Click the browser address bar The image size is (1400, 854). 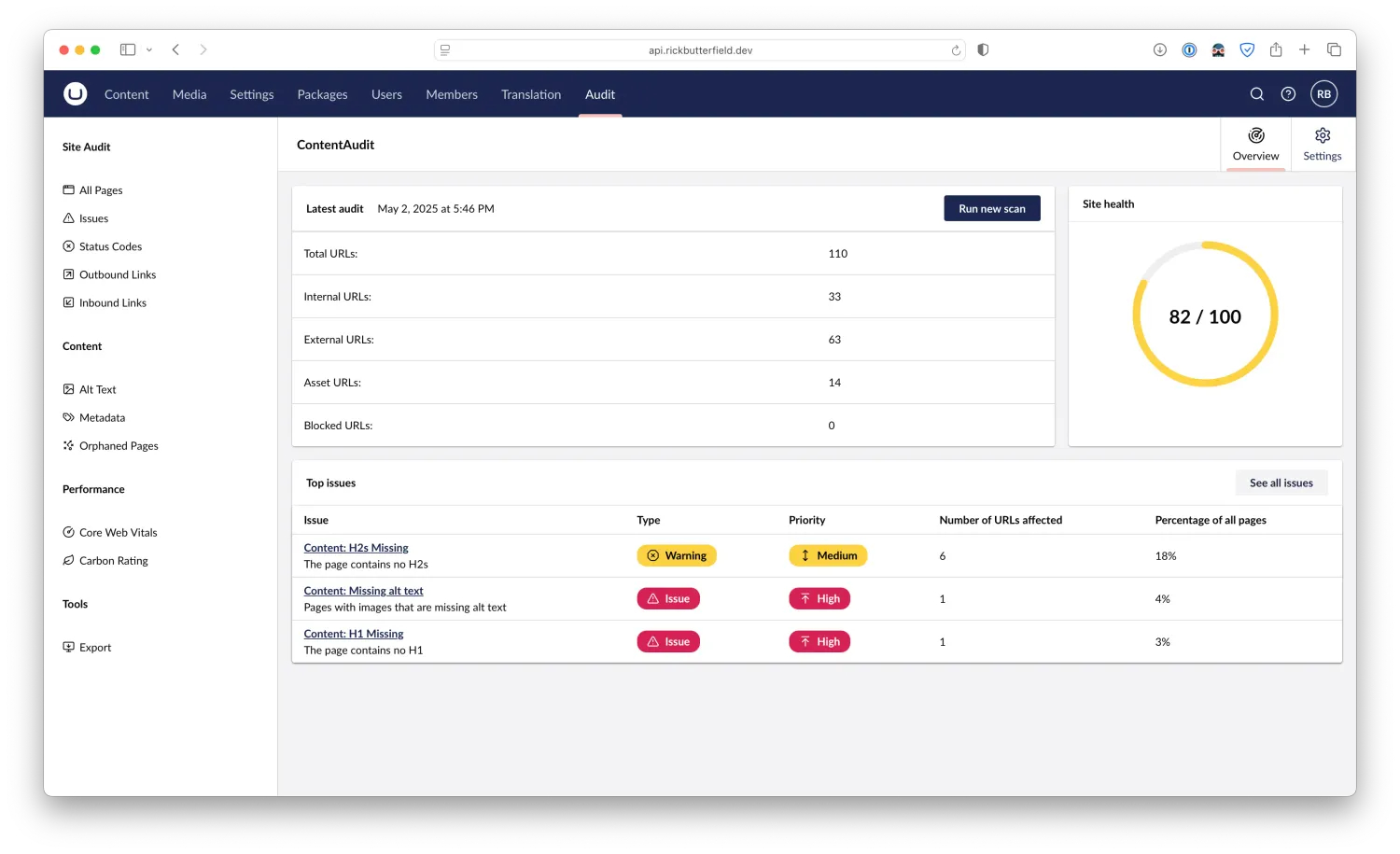point(698,49)
